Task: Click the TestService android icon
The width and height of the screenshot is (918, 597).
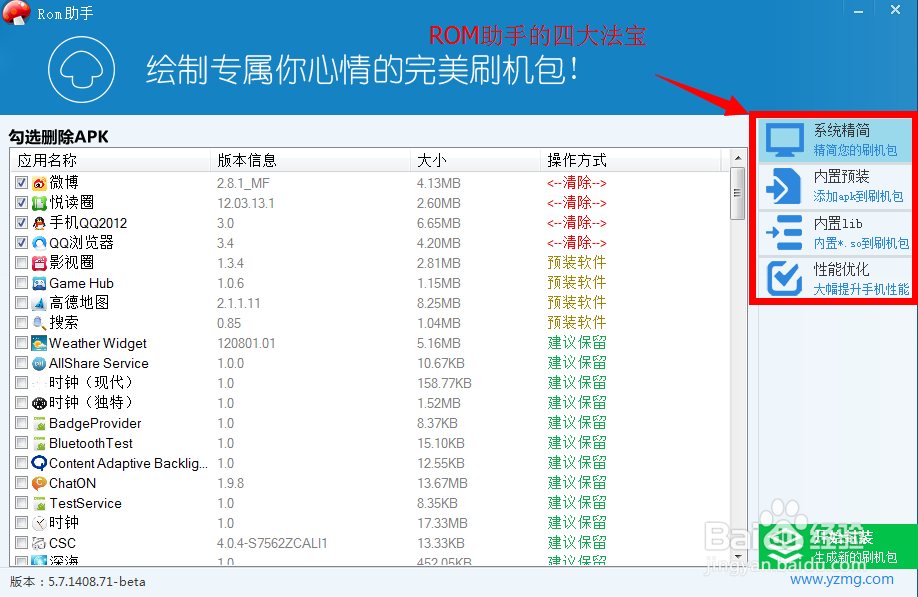Action: (x=39, y=503)
